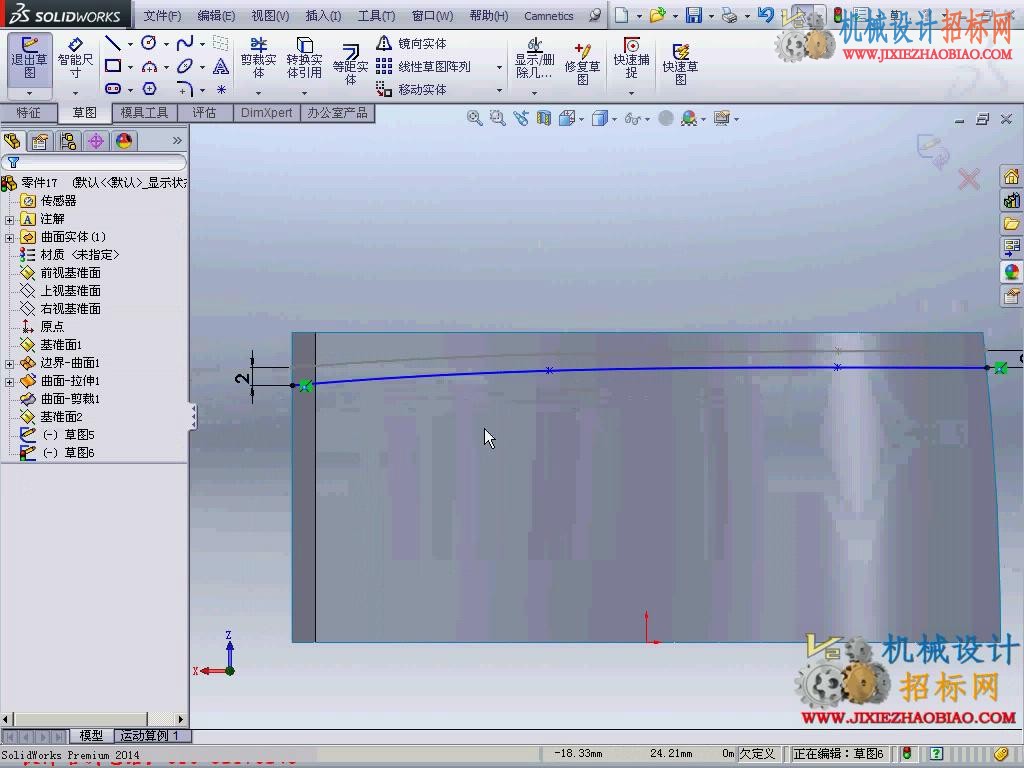Expand the 注解 tree node
This screenshot has width=1024, height=768.
tap(9, 220)
